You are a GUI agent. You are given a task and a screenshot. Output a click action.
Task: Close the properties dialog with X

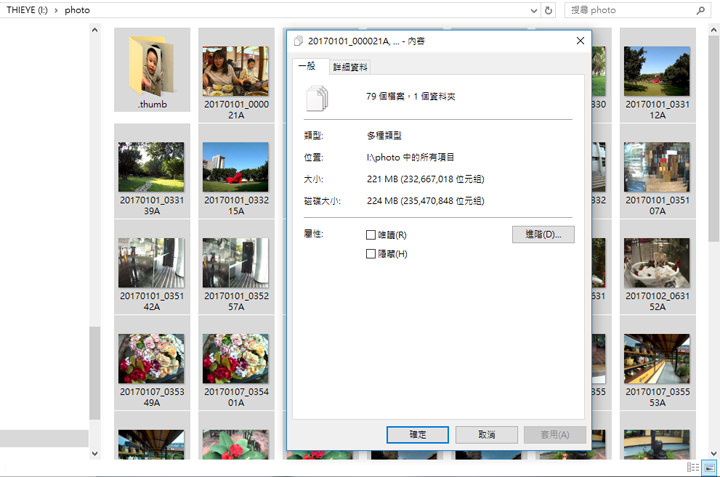pyautogui.click(x=580, y=41)
